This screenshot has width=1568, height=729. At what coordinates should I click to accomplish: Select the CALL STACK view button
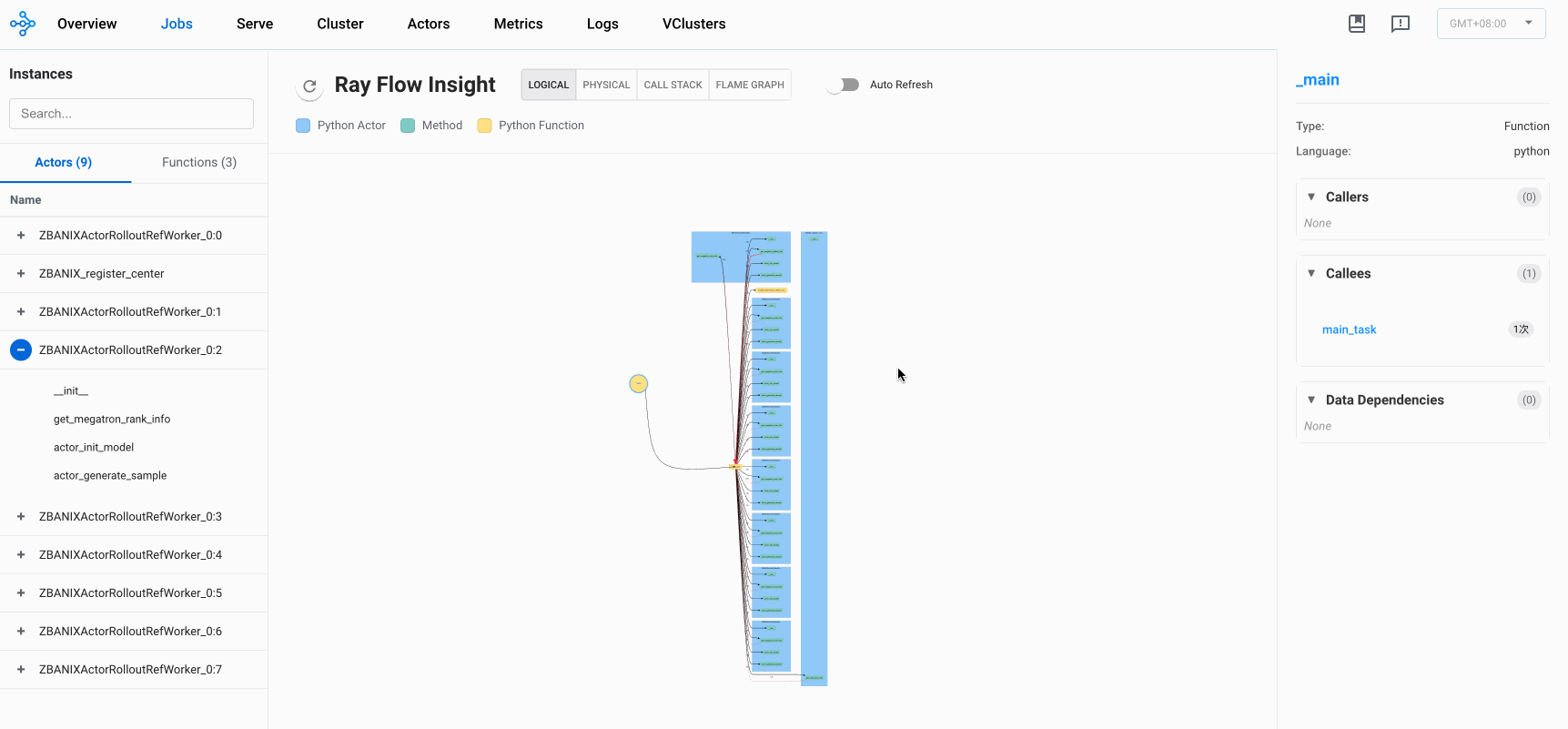coord(673,85)
